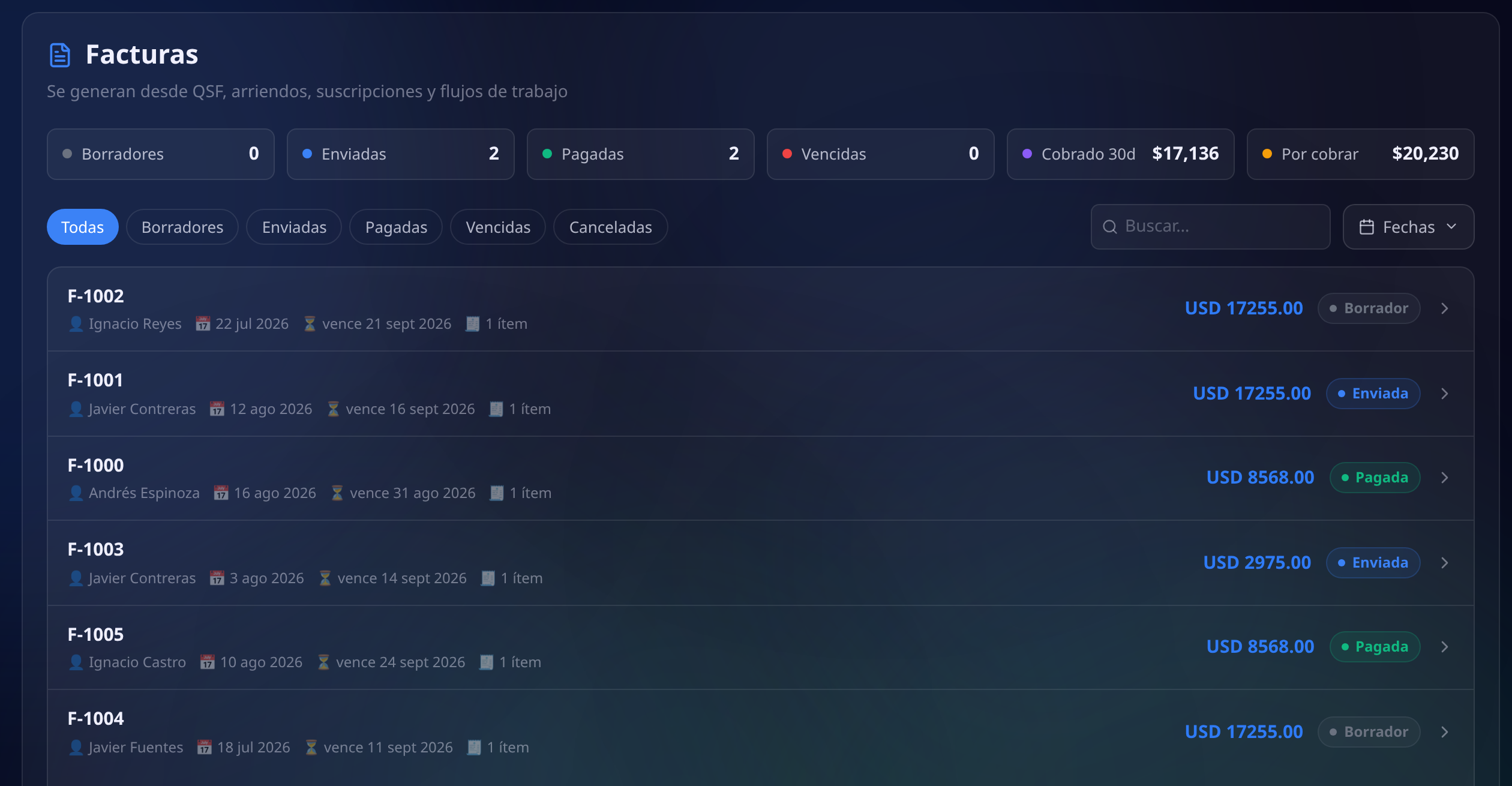Click the Pagadas summary card
The height and width of the screenshot is (786, 1512).
coord(641,154)
